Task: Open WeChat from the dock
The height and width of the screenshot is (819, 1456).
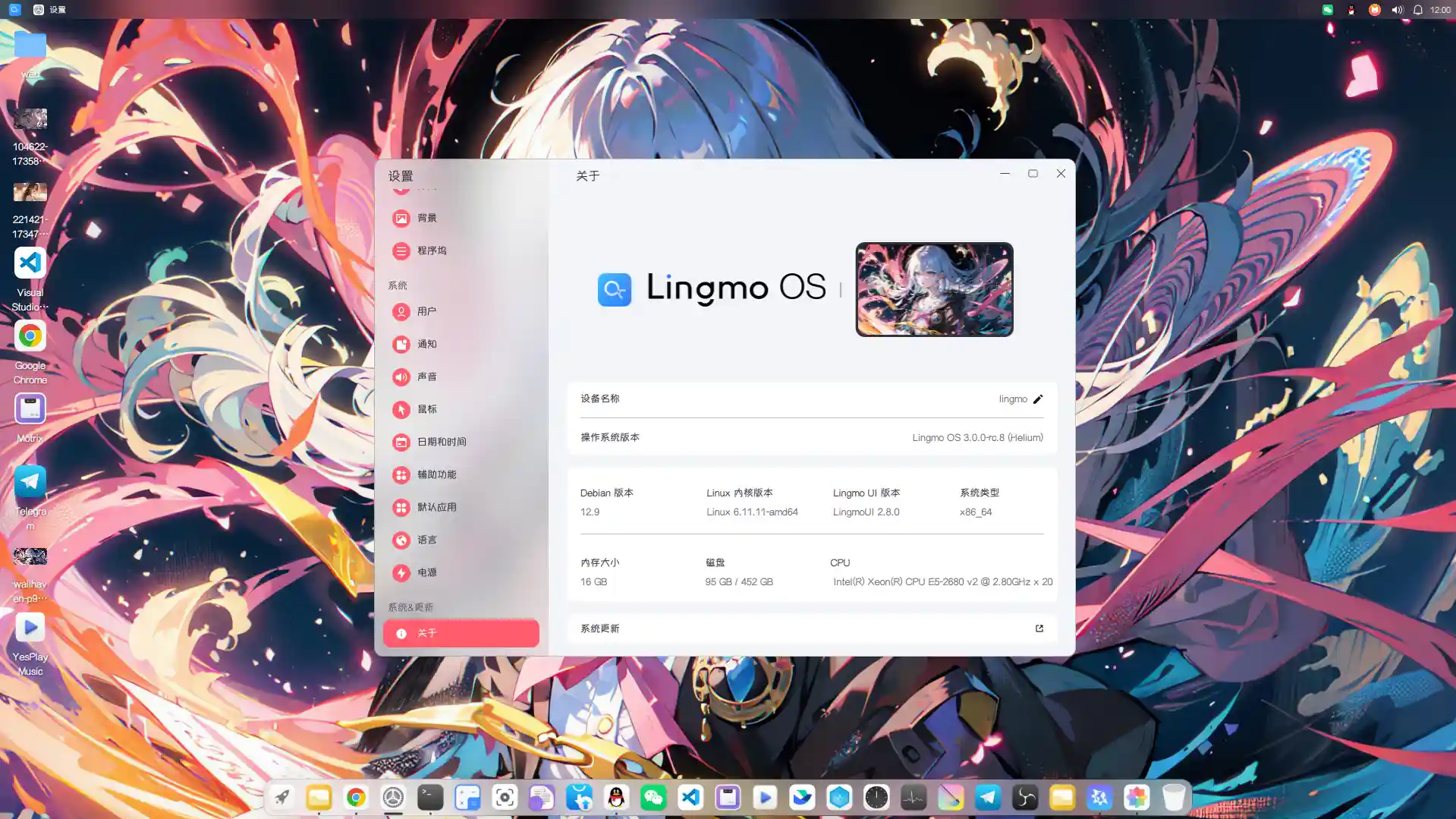Action: tap(653, 797)
